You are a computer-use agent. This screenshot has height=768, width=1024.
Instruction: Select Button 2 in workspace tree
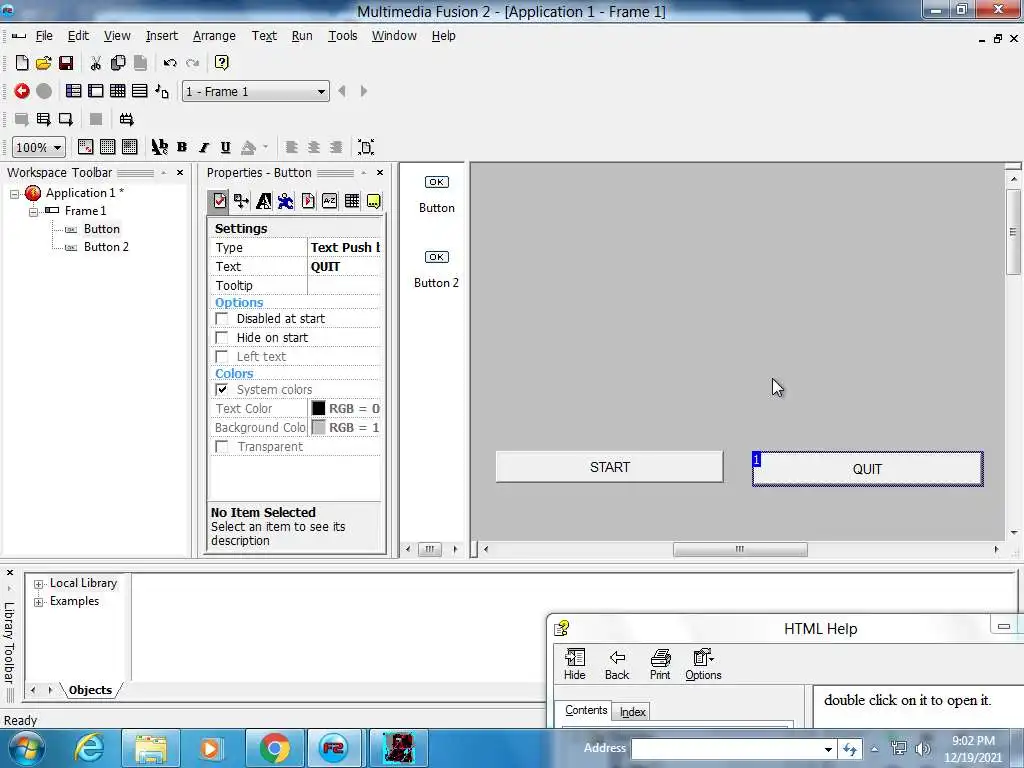[x=106, y=247]
